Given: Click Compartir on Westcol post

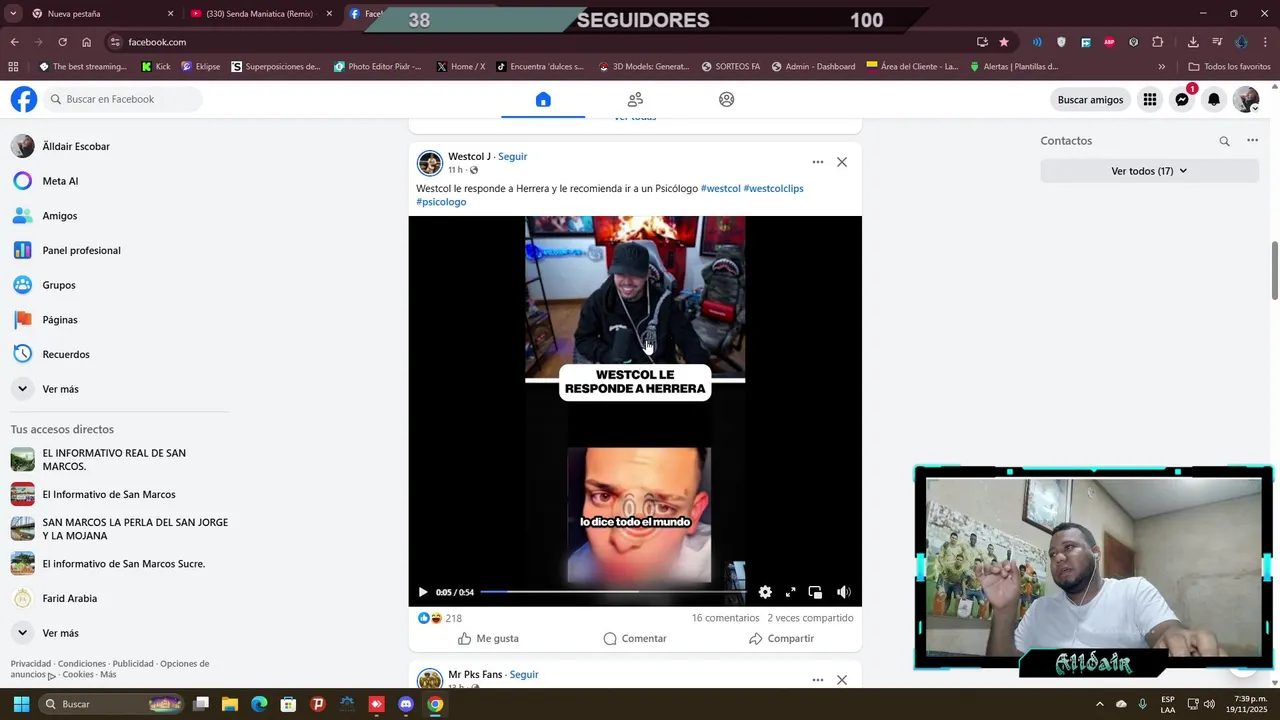Looking at the screenshot, I should coord(781,638).
